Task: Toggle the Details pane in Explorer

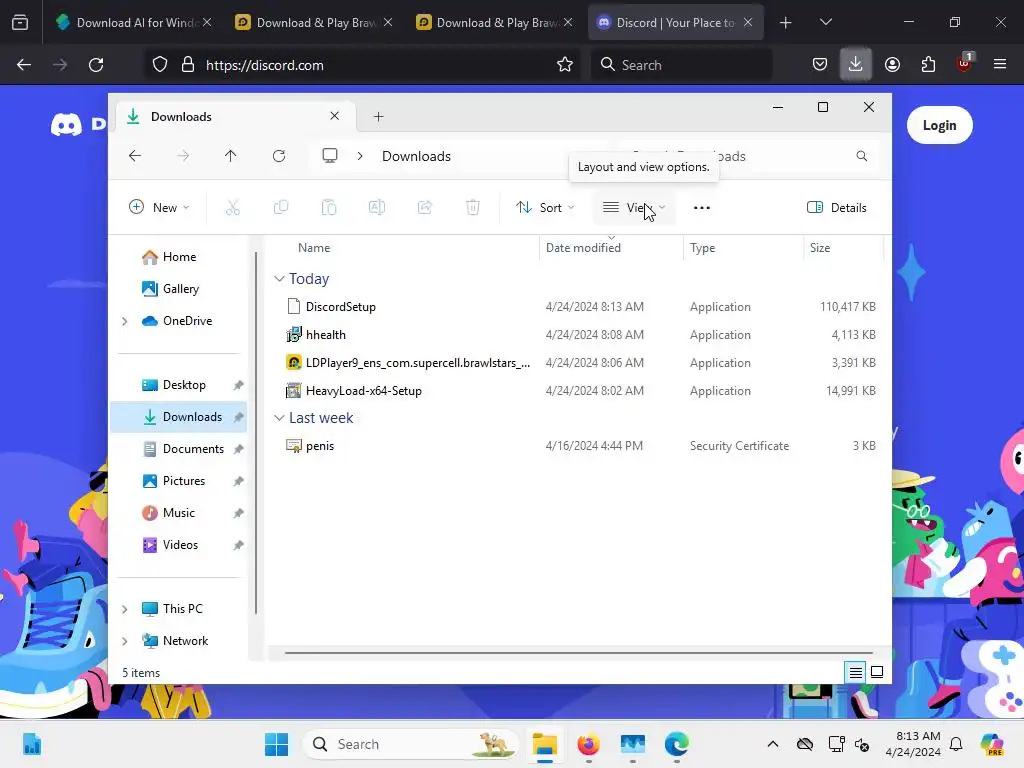Action: [837, 208]
